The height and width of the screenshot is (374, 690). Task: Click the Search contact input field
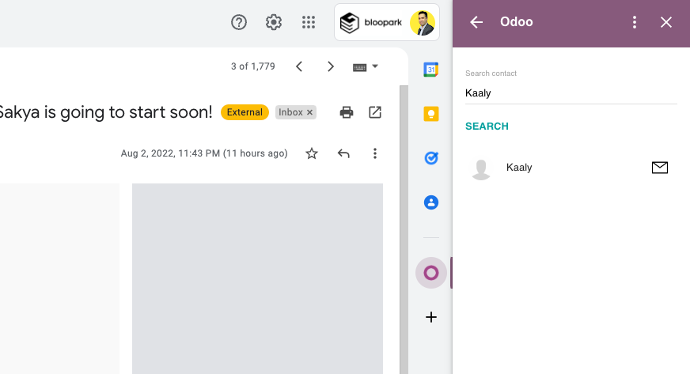point(571,93)
